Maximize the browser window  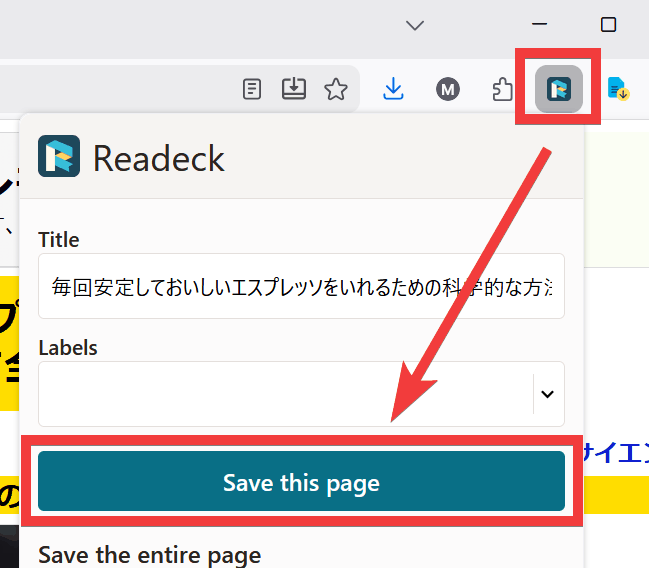tap(608, 24)
